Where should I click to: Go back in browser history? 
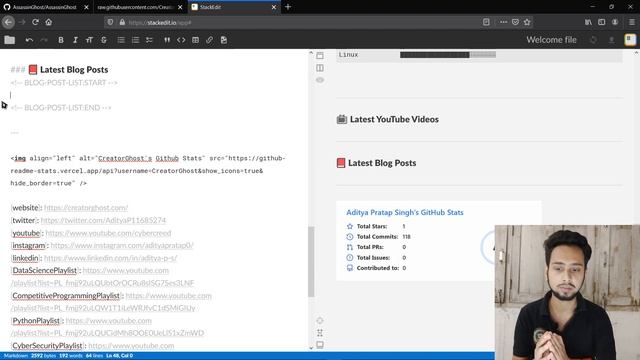tap(8, 22)
